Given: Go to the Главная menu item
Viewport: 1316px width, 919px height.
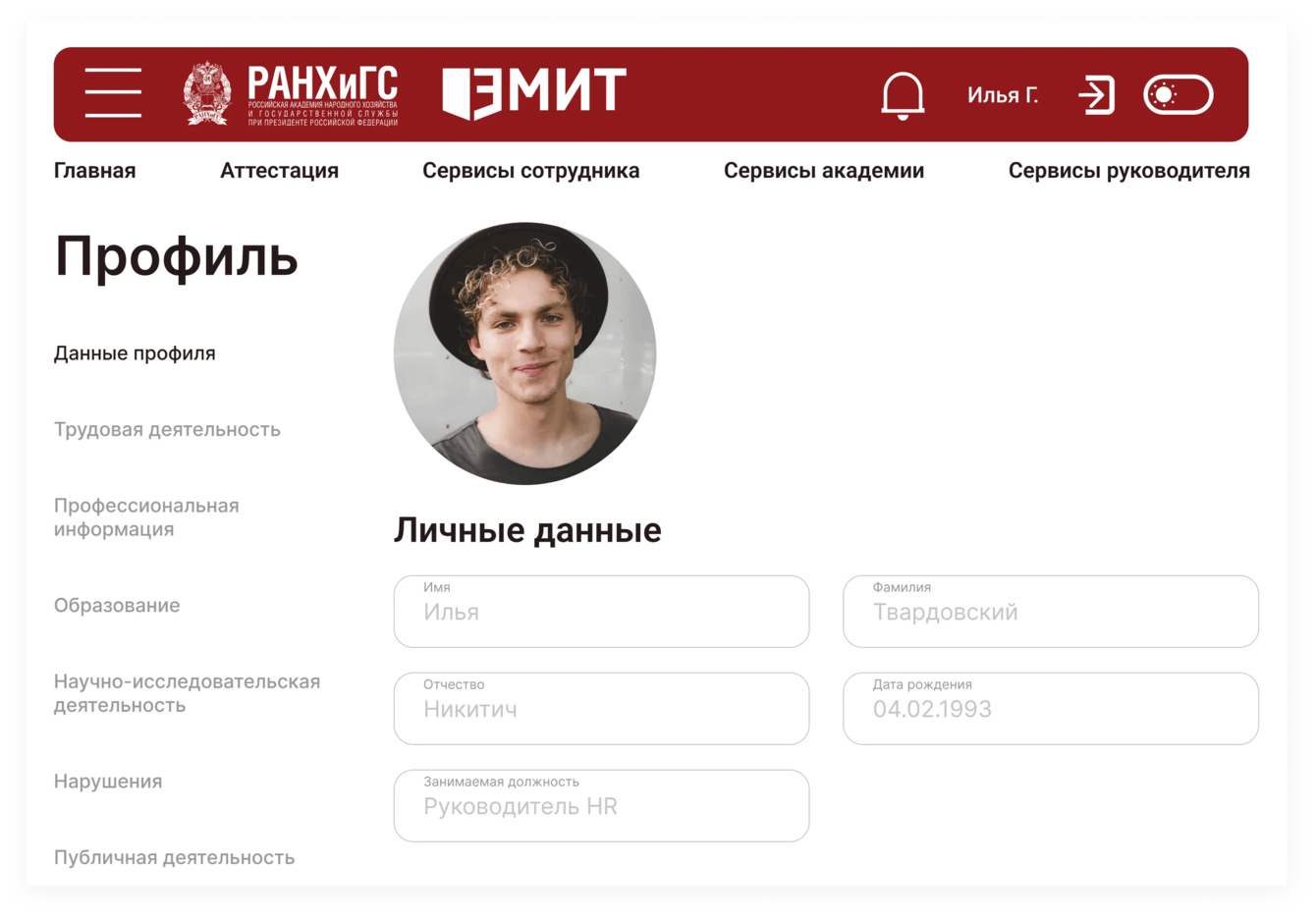Looking at the screenshot, I should tap(94, 171).
